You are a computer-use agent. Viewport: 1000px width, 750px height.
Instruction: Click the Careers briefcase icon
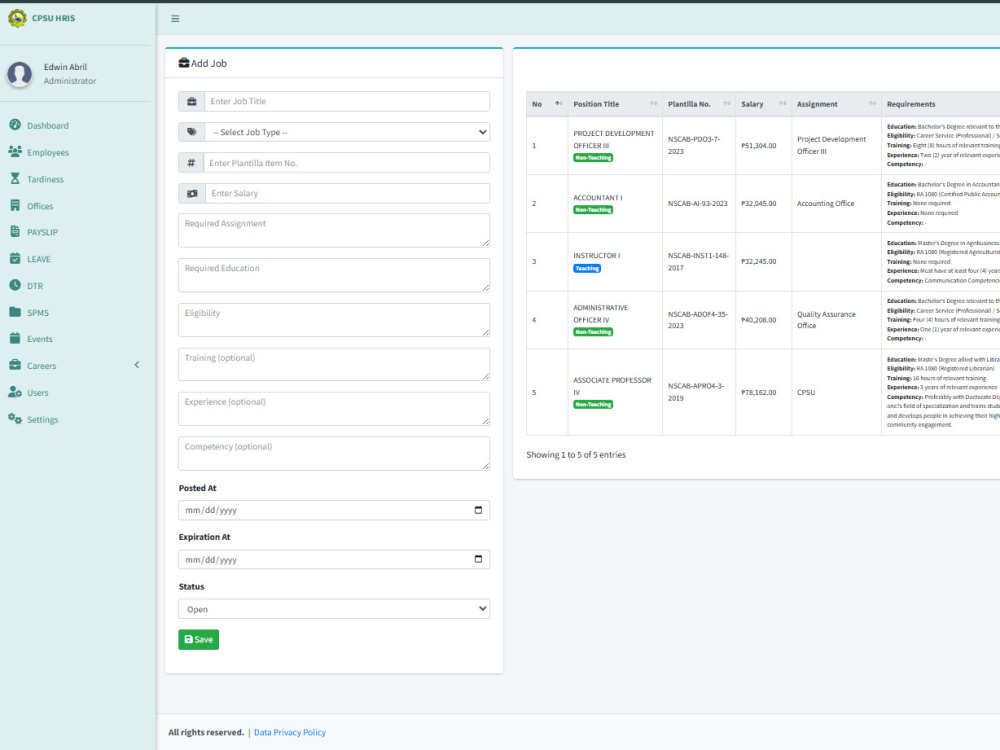[x=15, y=365]
